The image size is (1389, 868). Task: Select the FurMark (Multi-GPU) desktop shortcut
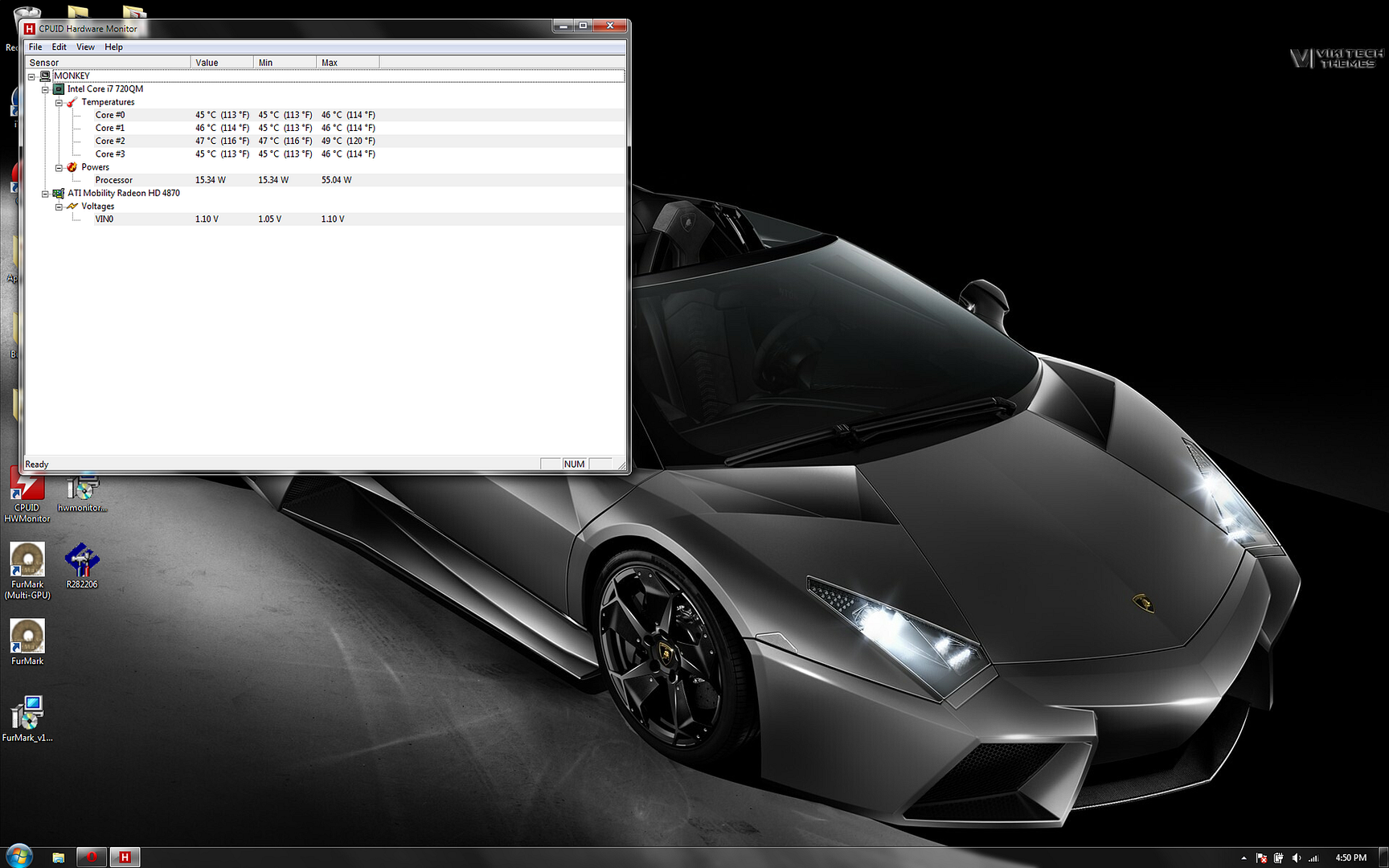[x=27, y=571]
